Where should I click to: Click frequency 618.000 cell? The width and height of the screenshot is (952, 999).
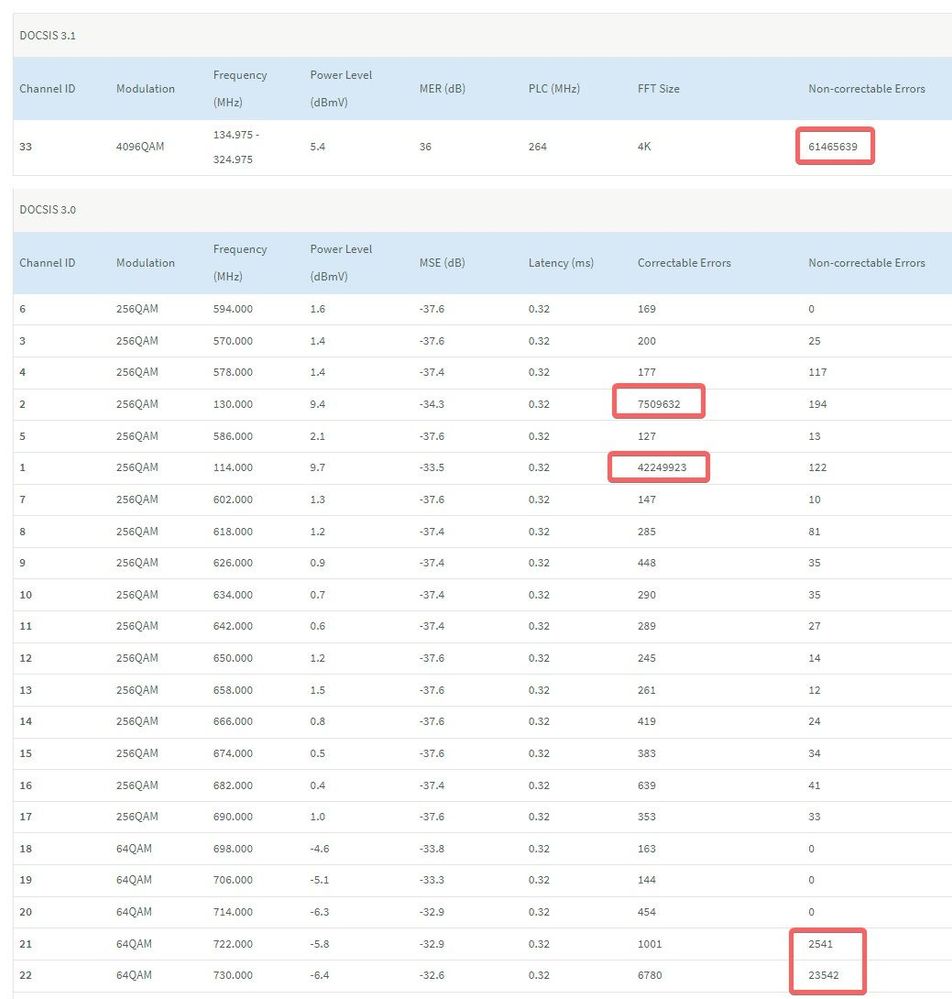(x=233, y=531)
